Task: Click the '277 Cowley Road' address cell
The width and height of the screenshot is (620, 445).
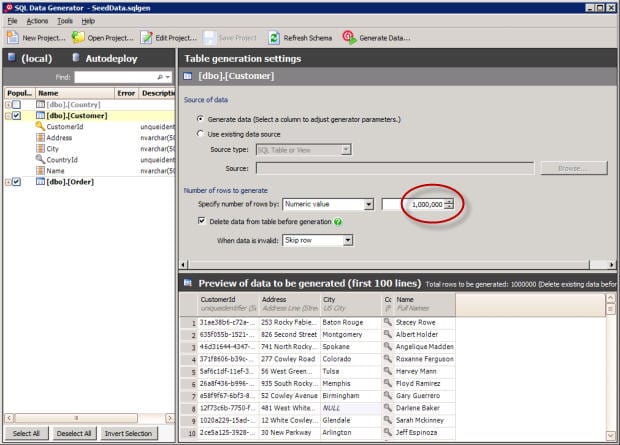Action: tap(289, 359)
